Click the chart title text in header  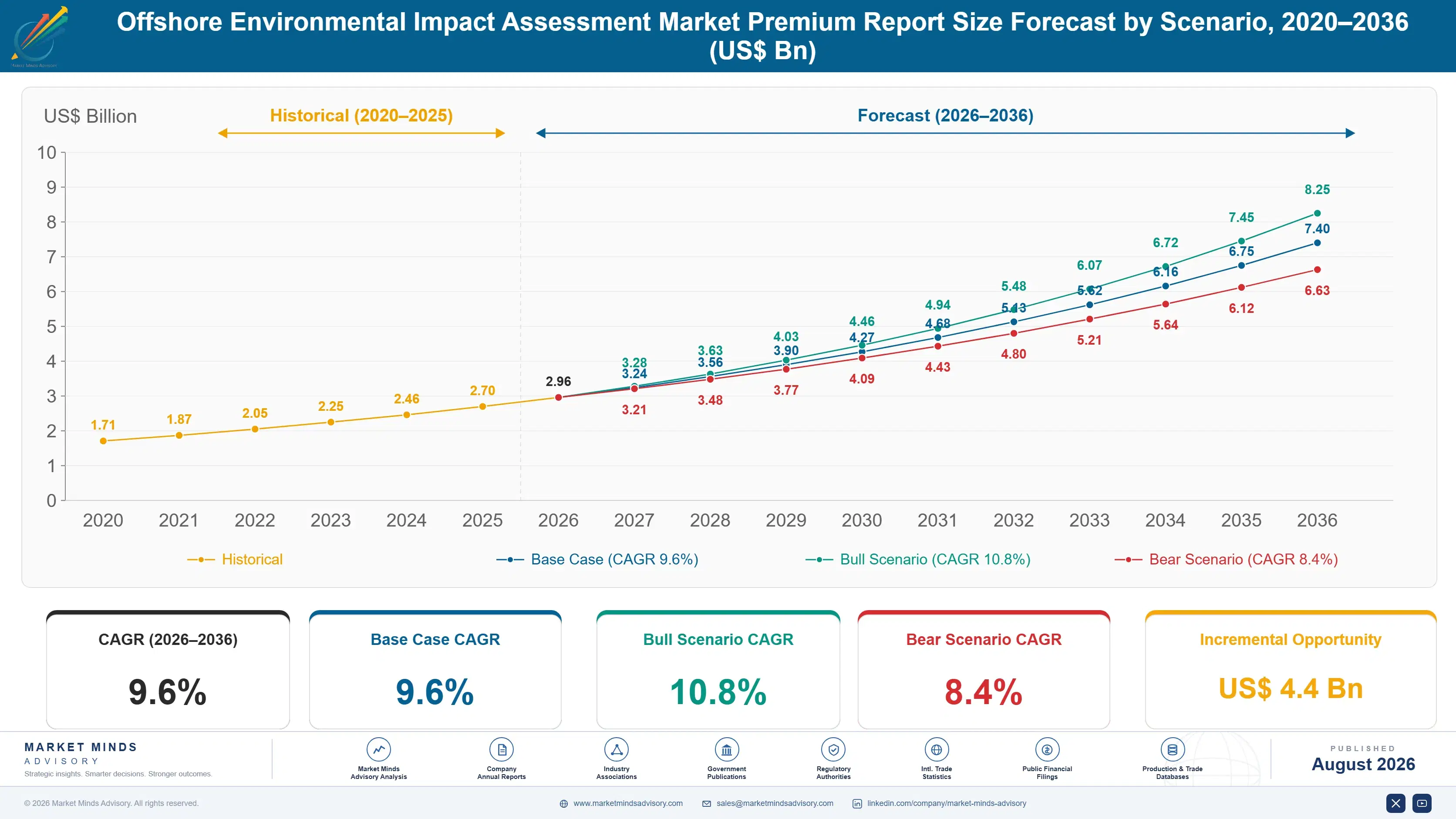[x=762, y=36]
